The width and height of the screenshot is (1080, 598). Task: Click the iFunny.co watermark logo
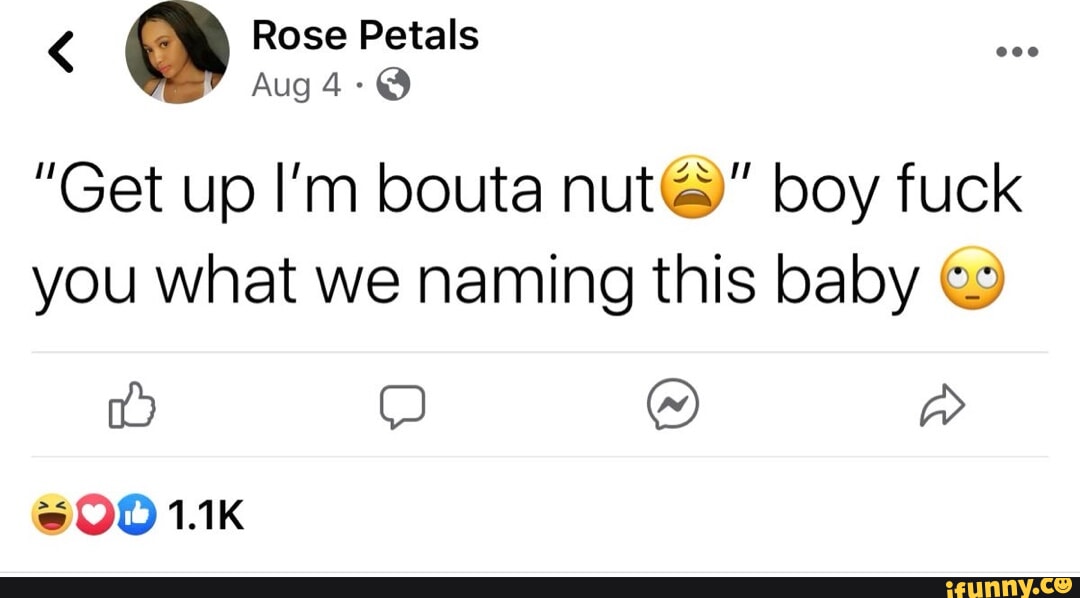(1019, 584)
